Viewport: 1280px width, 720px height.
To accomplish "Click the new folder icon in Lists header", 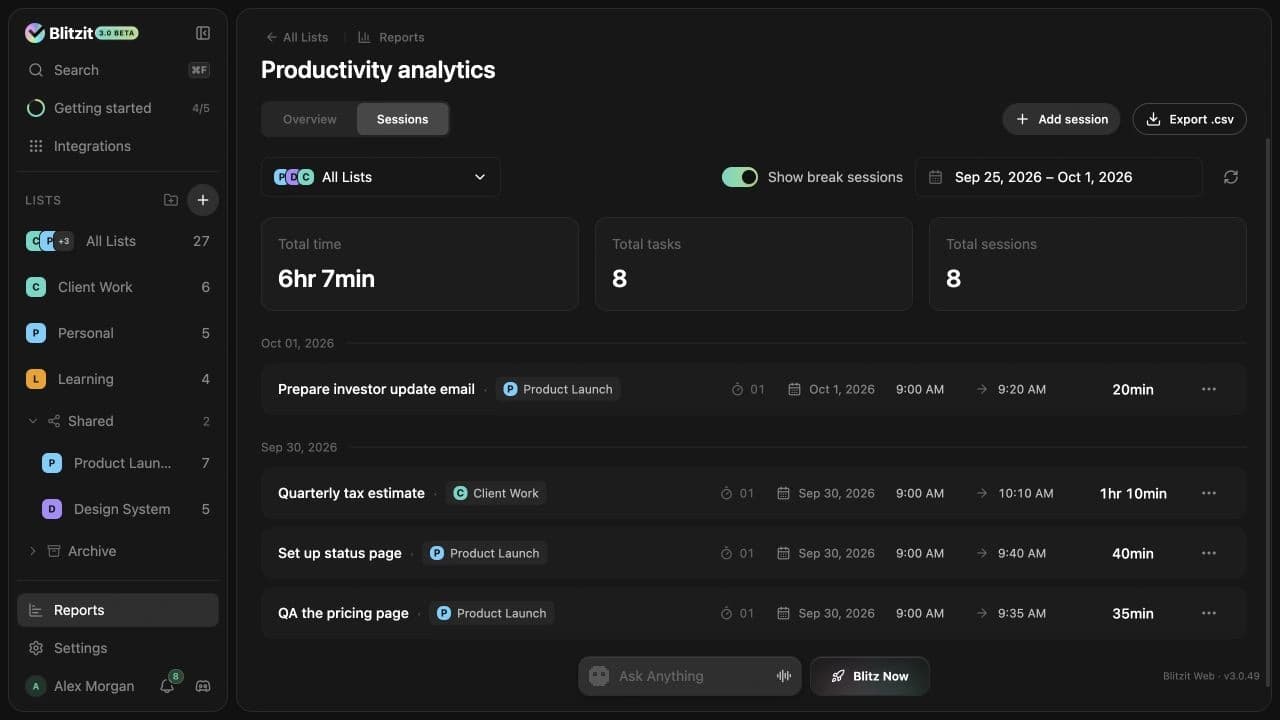I will tap(171, 200).
